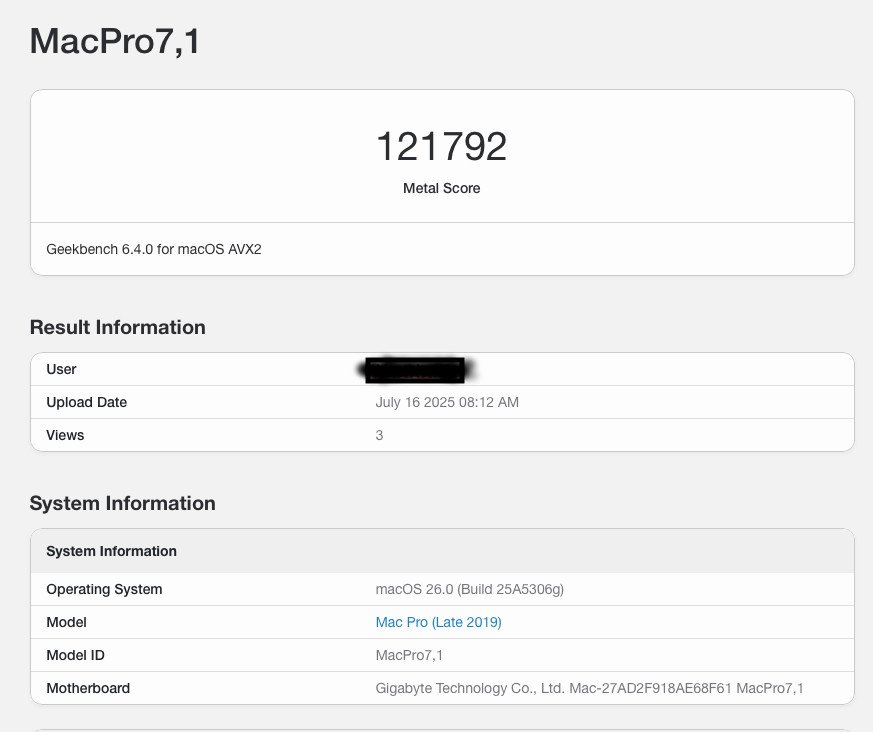The image size is (873, 732).
Task: Select the Gigabyte Technology motherboard value
Action: pyautogui.click(x=590, y=689)
